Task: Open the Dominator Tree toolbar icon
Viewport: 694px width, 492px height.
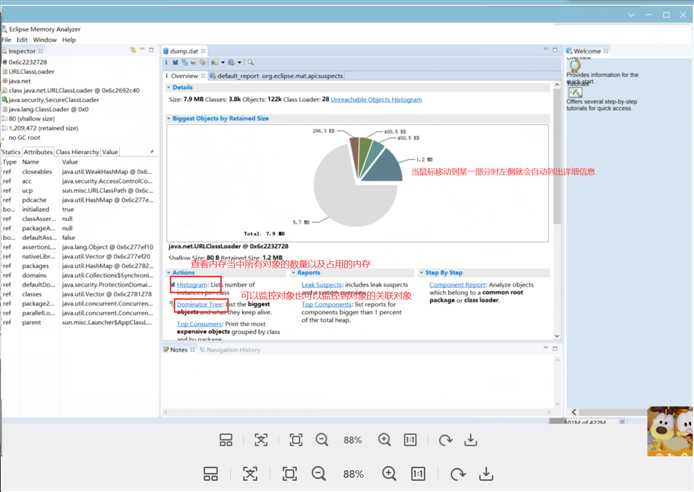Action: tap(184, 62)
